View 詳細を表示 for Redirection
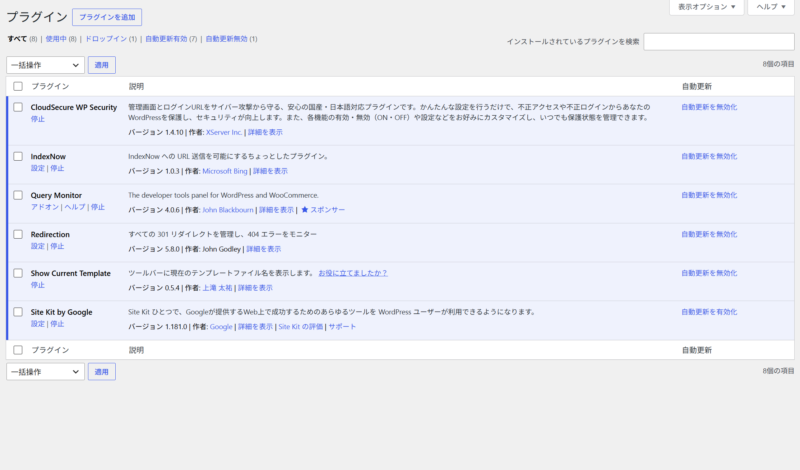800x470 pixels. tap(264, 249)
